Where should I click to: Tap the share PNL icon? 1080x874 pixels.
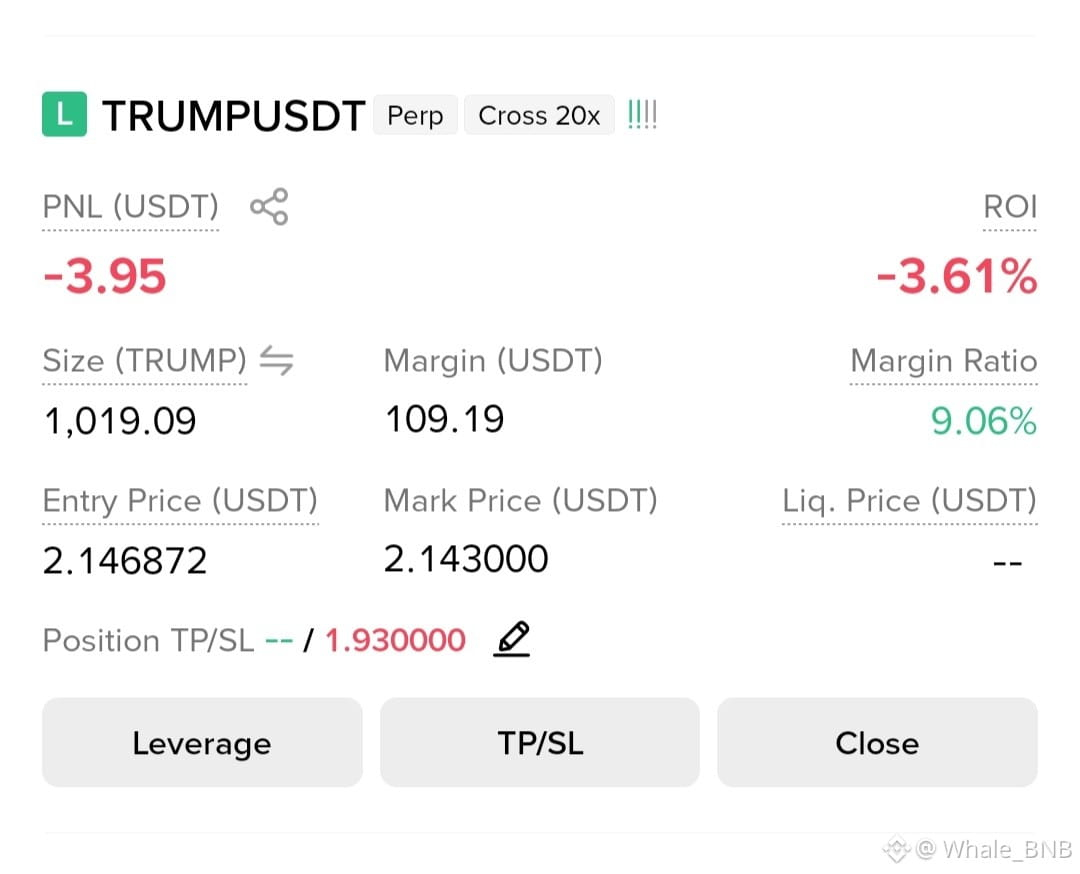coord(269,206)
